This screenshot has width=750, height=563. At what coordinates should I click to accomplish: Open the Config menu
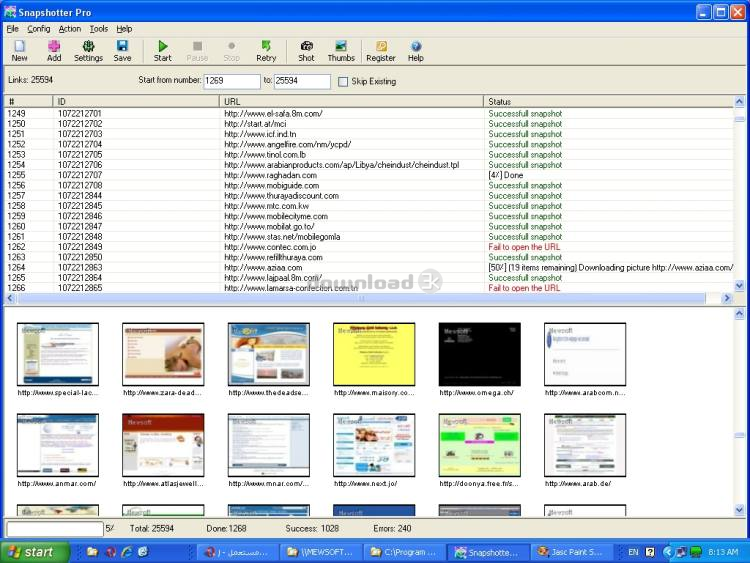[x=39, y=29]
